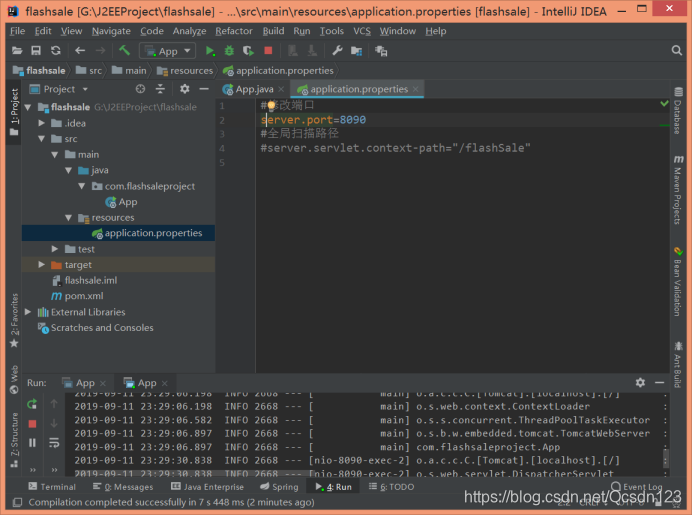Viewport: 692px width, 516px height.
Task: Collapse the resources folder arrow
Action: pyautogui.click(x=68, y=218)
